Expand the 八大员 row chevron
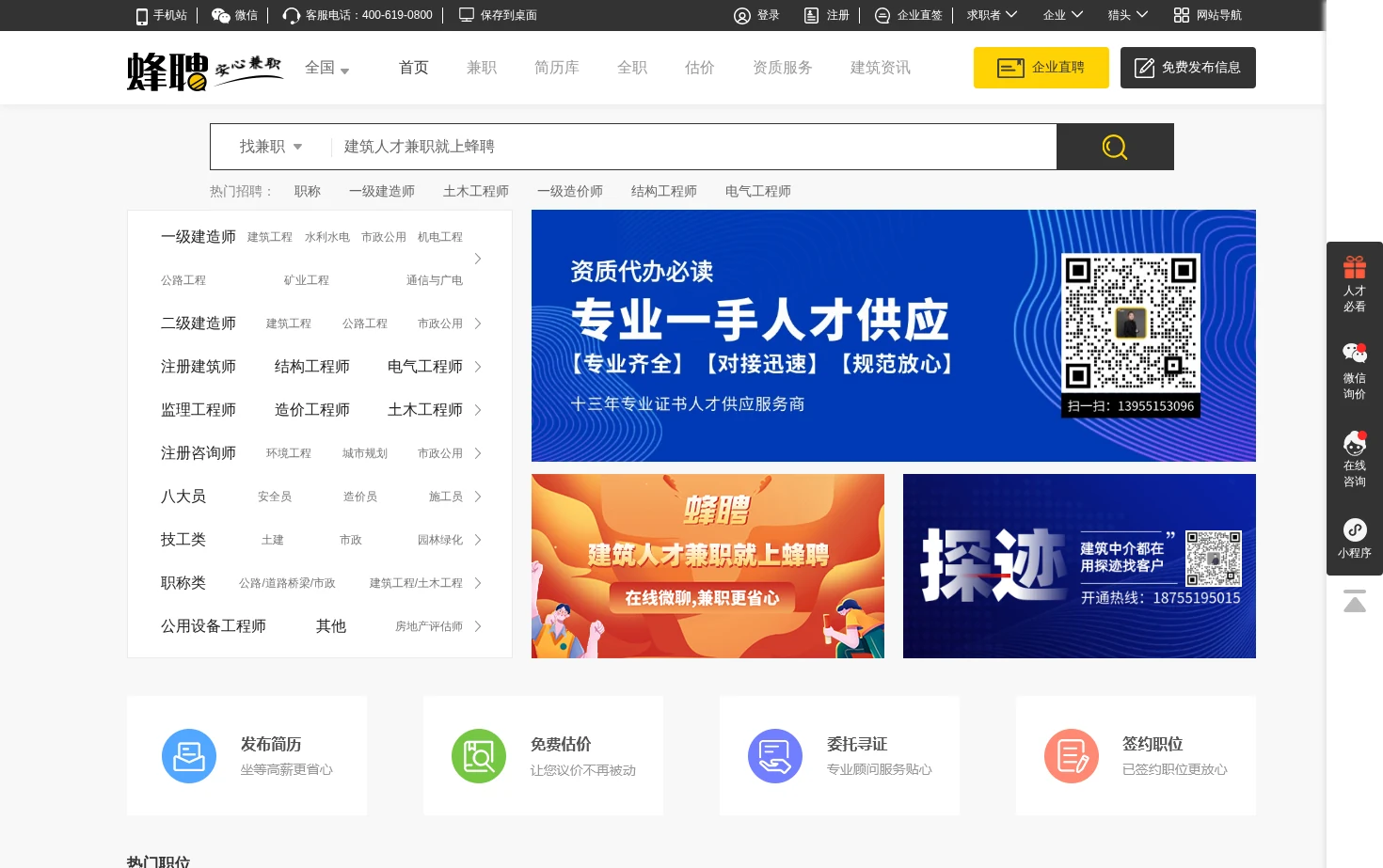The image size is (1383, 868). (x=478, y=497)
